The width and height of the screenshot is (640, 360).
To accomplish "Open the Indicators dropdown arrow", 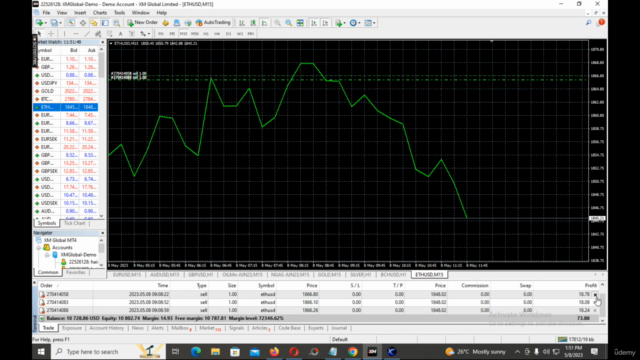I will pyautogui.click(x=344, y=23).
